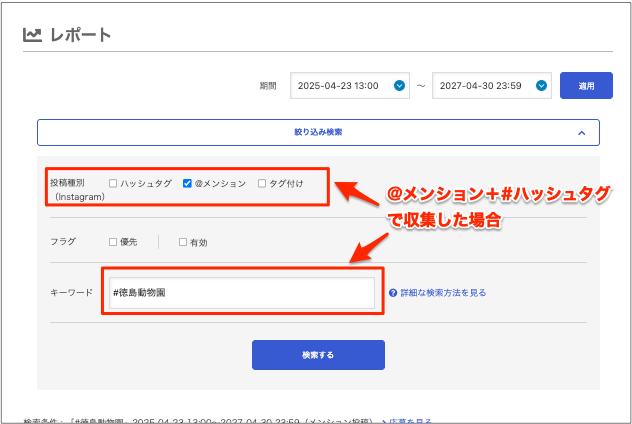Viewport: 632px width, 424px height.
Task: Open the start date picker arrow icon
Action: click(x=400, y=86)
